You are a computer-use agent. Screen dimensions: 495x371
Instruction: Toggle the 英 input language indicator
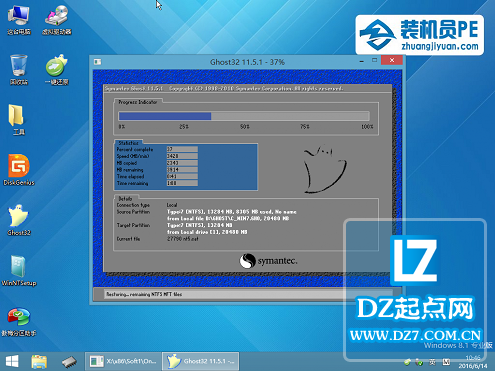[x=432, y=362]
